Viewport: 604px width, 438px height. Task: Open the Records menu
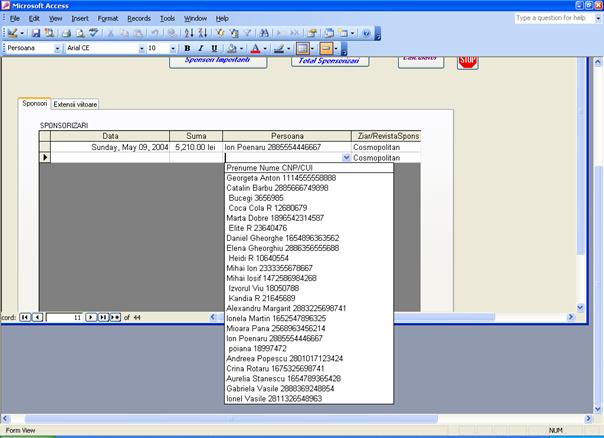(x=139, y=18)
